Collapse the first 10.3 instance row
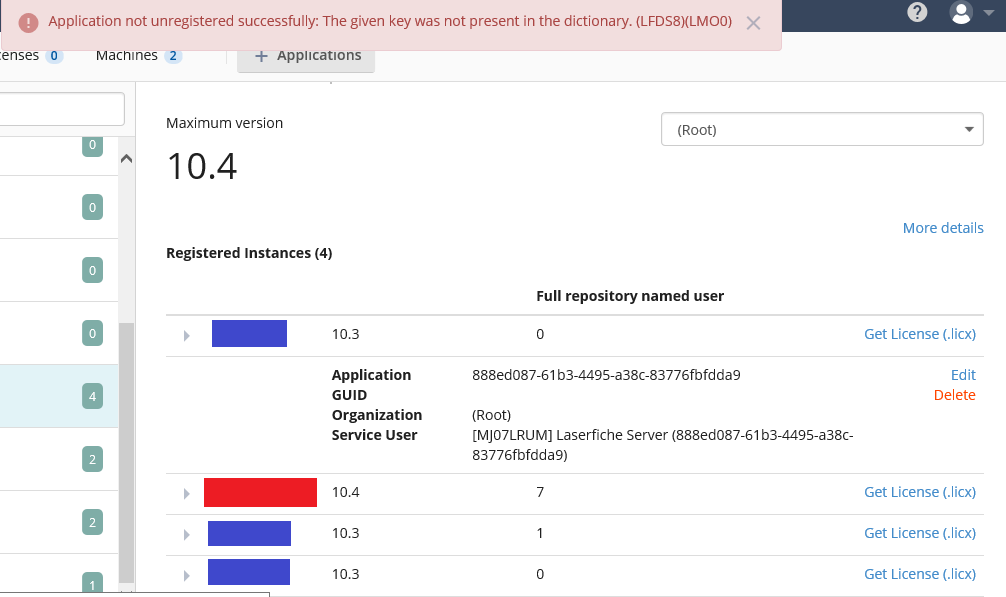The width and height of the screenshot is (1006, 597). pyautogui.click(x=187, y=335)
